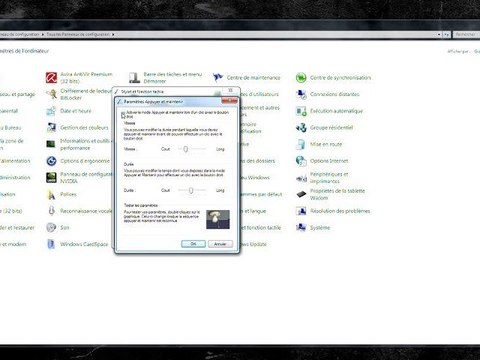The width and height of the screenshot is (480, 360).
Task: Focus the Rechercher search field
Action: tap(467, 34)
